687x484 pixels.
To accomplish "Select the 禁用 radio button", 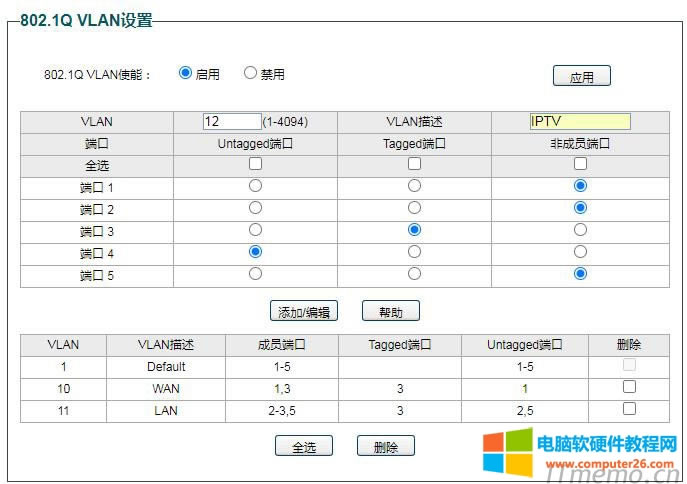I will coord(250,73).
